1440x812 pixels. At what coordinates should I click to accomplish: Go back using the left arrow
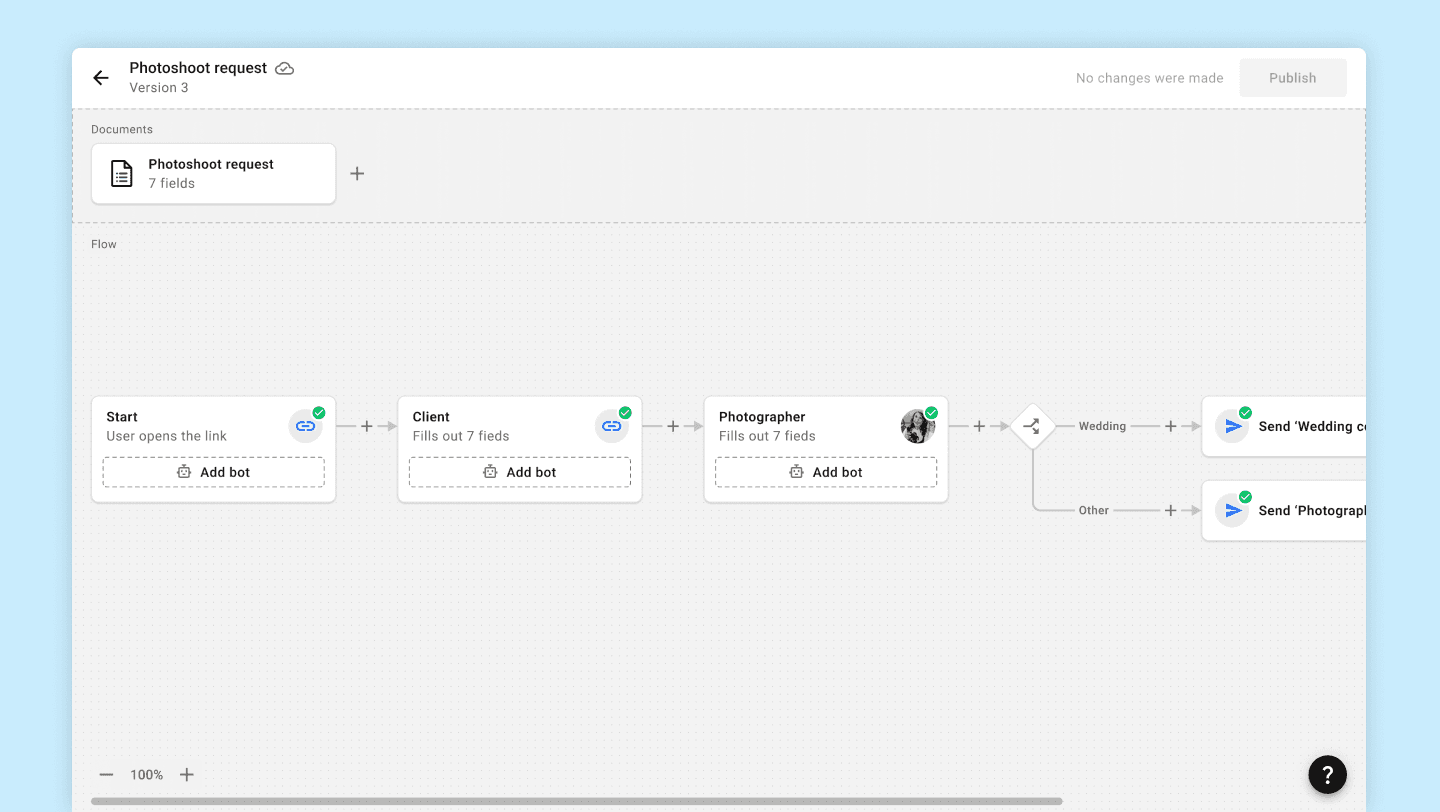coord(100,78)
